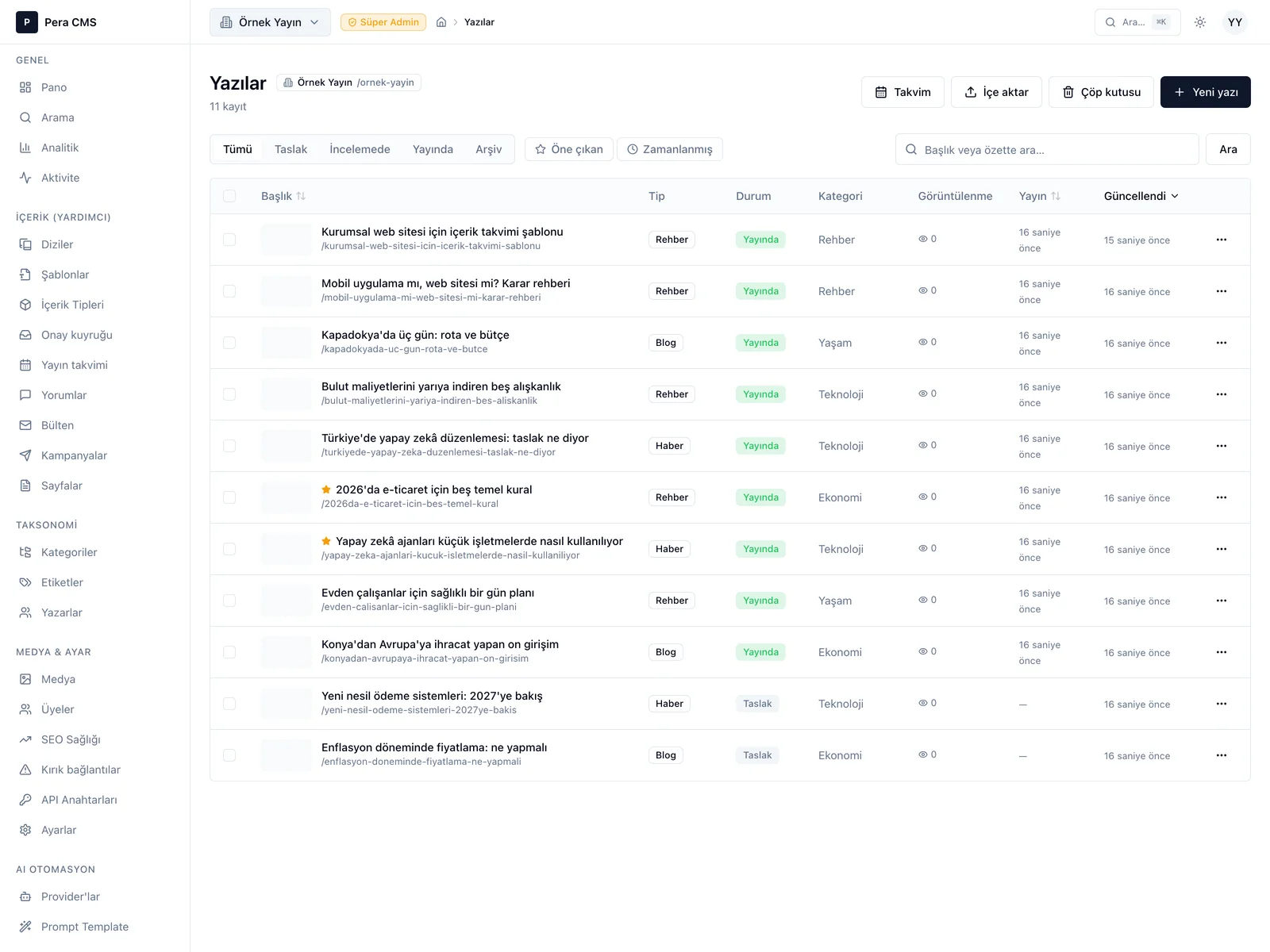This screenshot has height=952, width=1270.
Task: Open row menu for Kapadokya'da üç gün post
Action: 1222,343
